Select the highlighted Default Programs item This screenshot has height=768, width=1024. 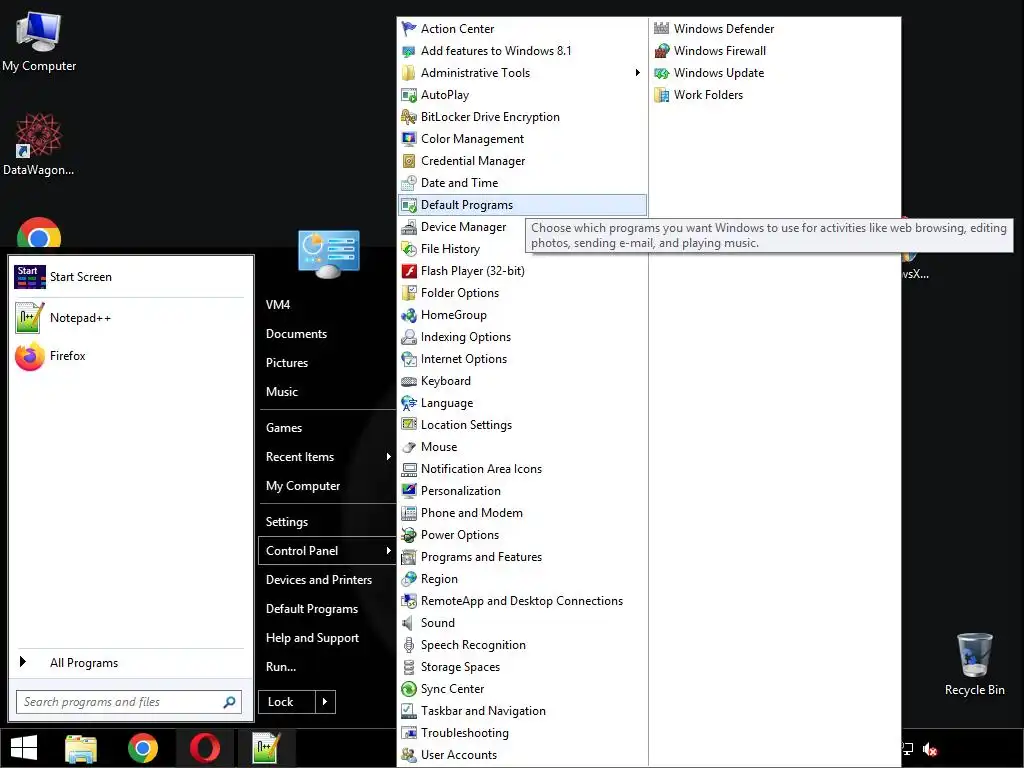pyautogui.click(x=522, y=205)
